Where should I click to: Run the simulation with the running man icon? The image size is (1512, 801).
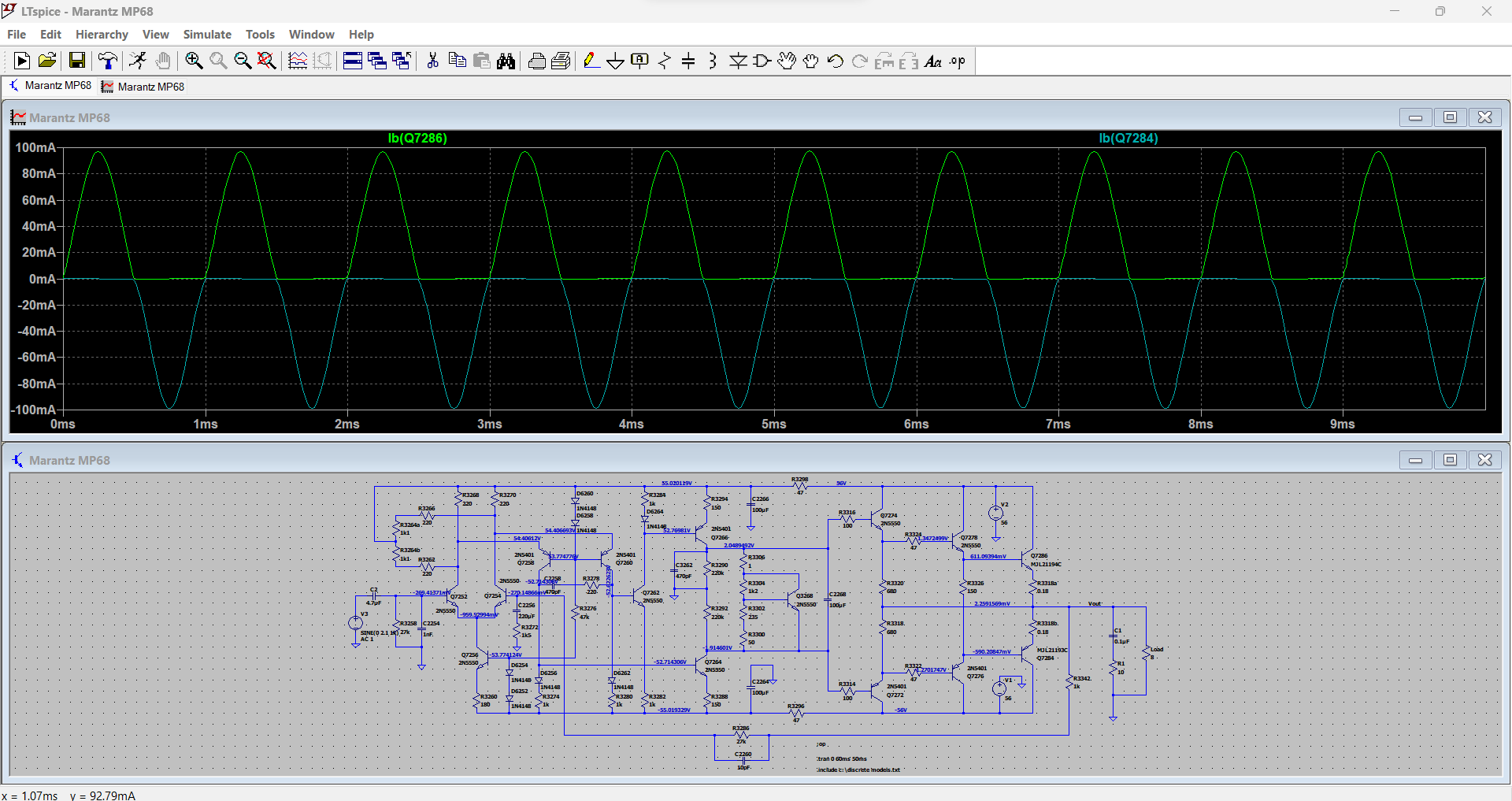(139, 61)
